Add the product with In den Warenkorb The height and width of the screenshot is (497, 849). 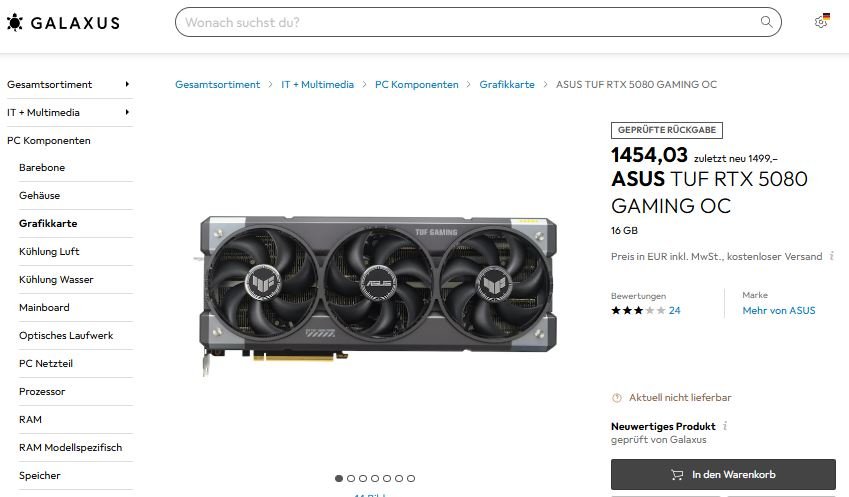723,475
